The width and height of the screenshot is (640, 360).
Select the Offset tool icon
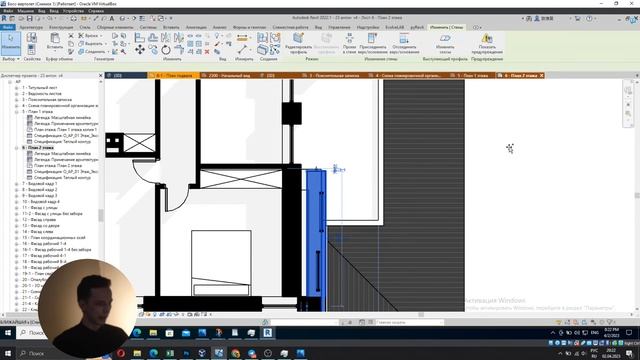(153, 38)
